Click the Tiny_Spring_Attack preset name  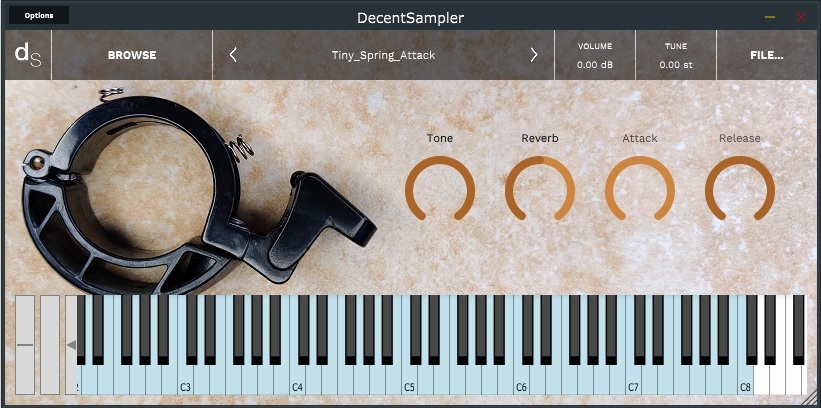click(383, 55)
